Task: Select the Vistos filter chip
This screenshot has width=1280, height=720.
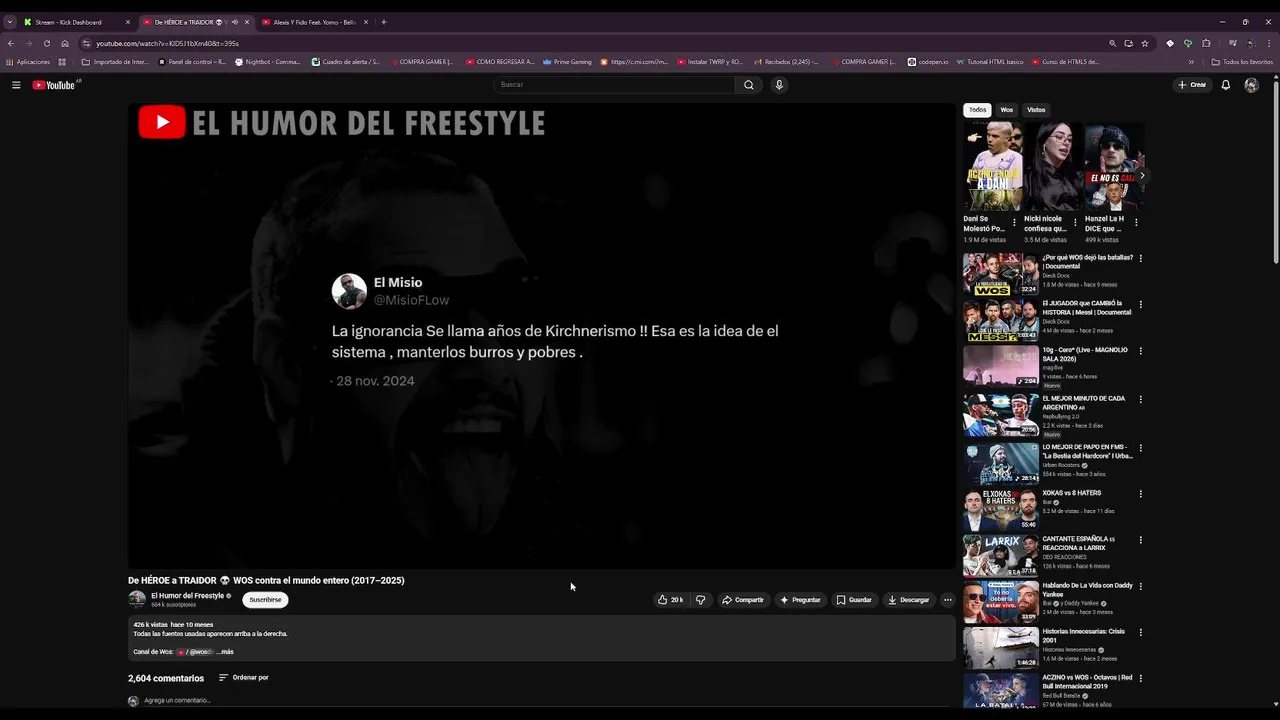Action: click(1036, 110)
